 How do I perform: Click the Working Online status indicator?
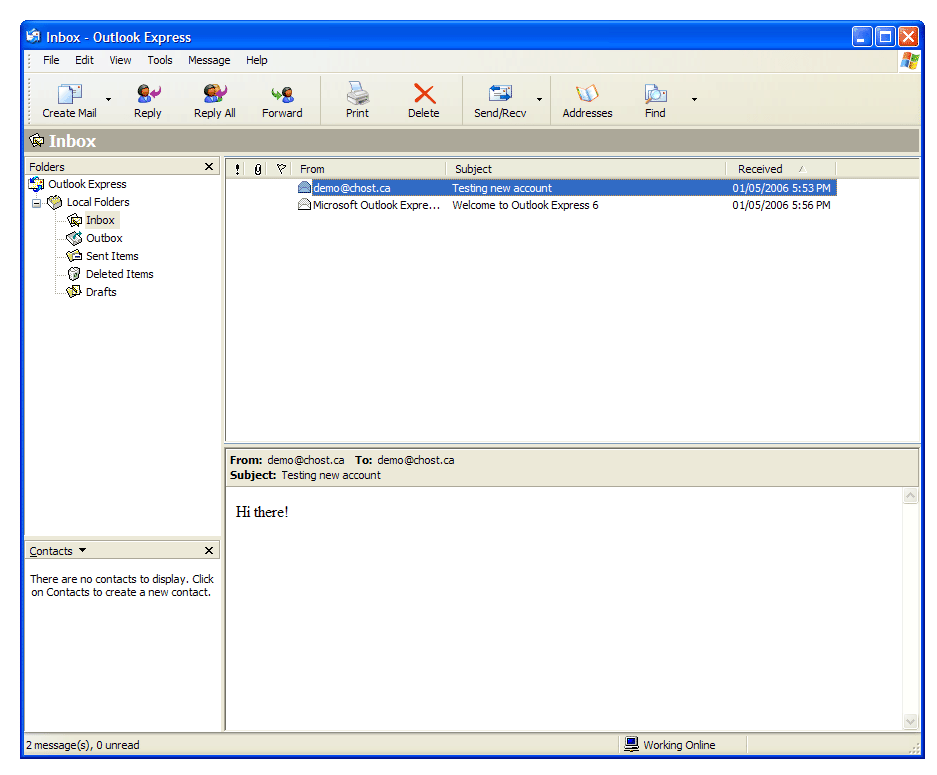click(x=670, y=745)
